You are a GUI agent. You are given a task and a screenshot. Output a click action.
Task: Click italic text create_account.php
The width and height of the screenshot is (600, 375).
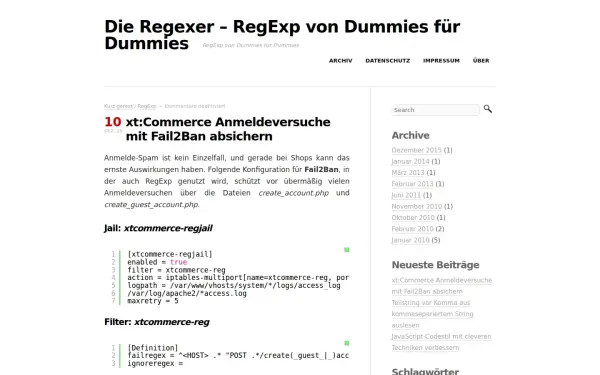293,193
